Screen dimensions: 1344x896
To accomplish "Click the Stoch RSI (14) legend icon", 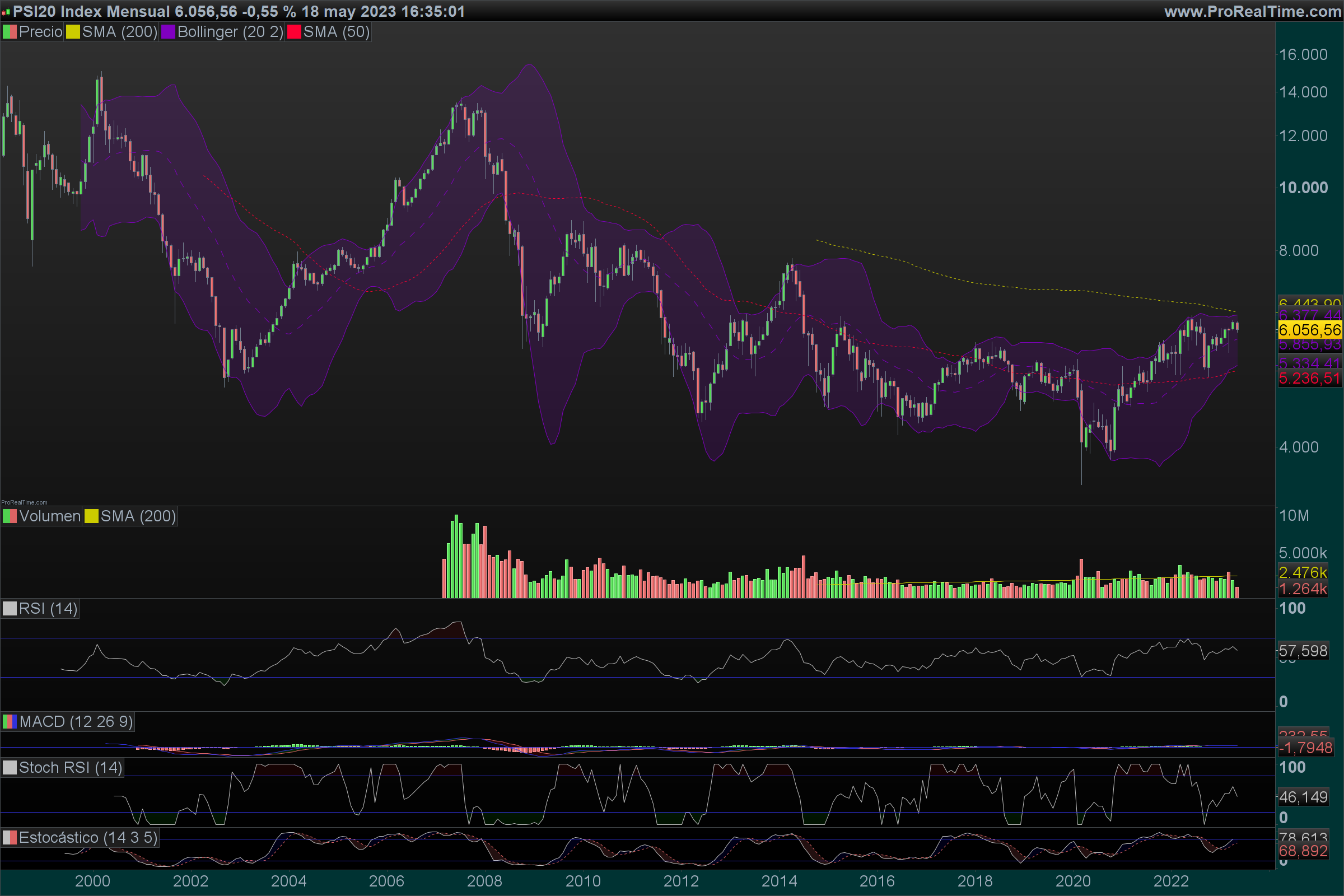I will 10,768.
